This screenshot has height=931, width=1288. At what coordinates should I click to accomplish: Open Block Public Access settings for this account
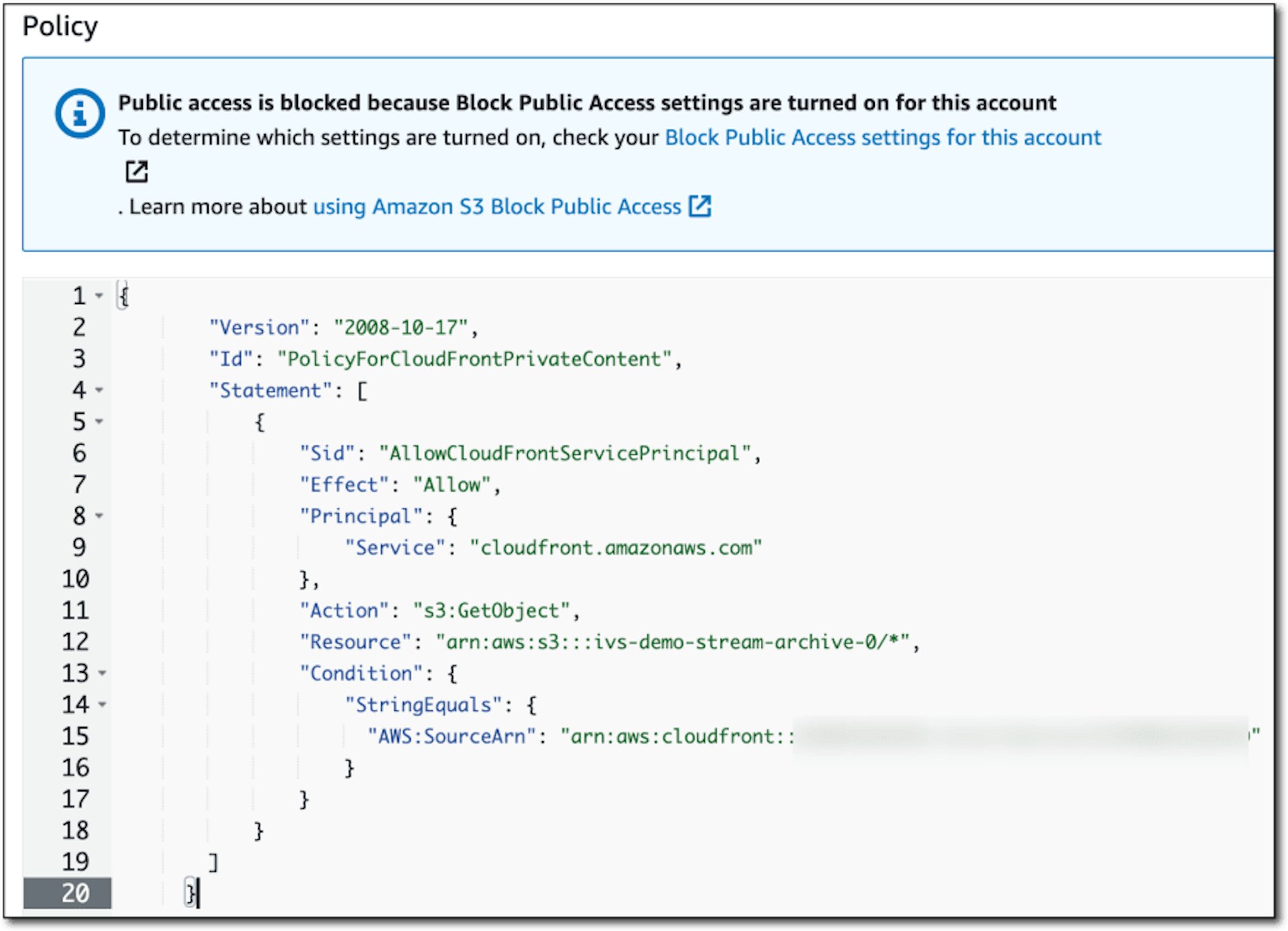click(883, 138)
